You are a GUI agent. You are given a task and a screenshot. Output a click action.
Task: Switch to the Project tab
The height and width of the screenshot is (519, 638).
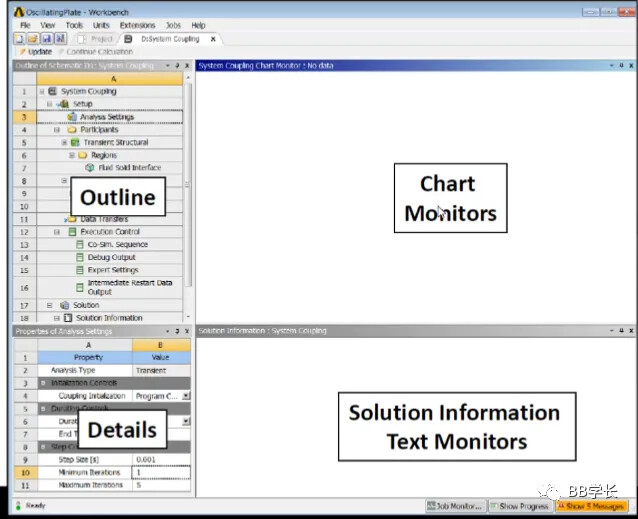coord(97,39)
